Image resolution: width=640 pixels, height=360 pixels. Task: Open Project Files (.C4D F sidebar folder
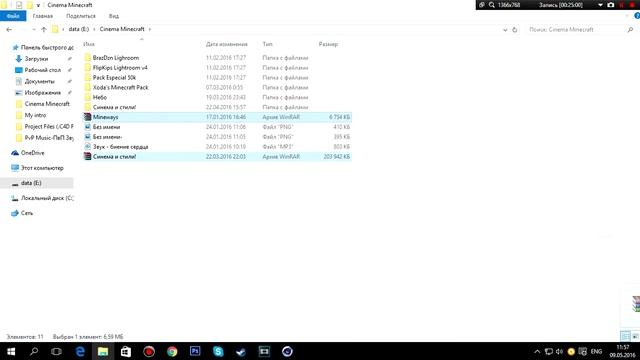[x=49, y=127]
